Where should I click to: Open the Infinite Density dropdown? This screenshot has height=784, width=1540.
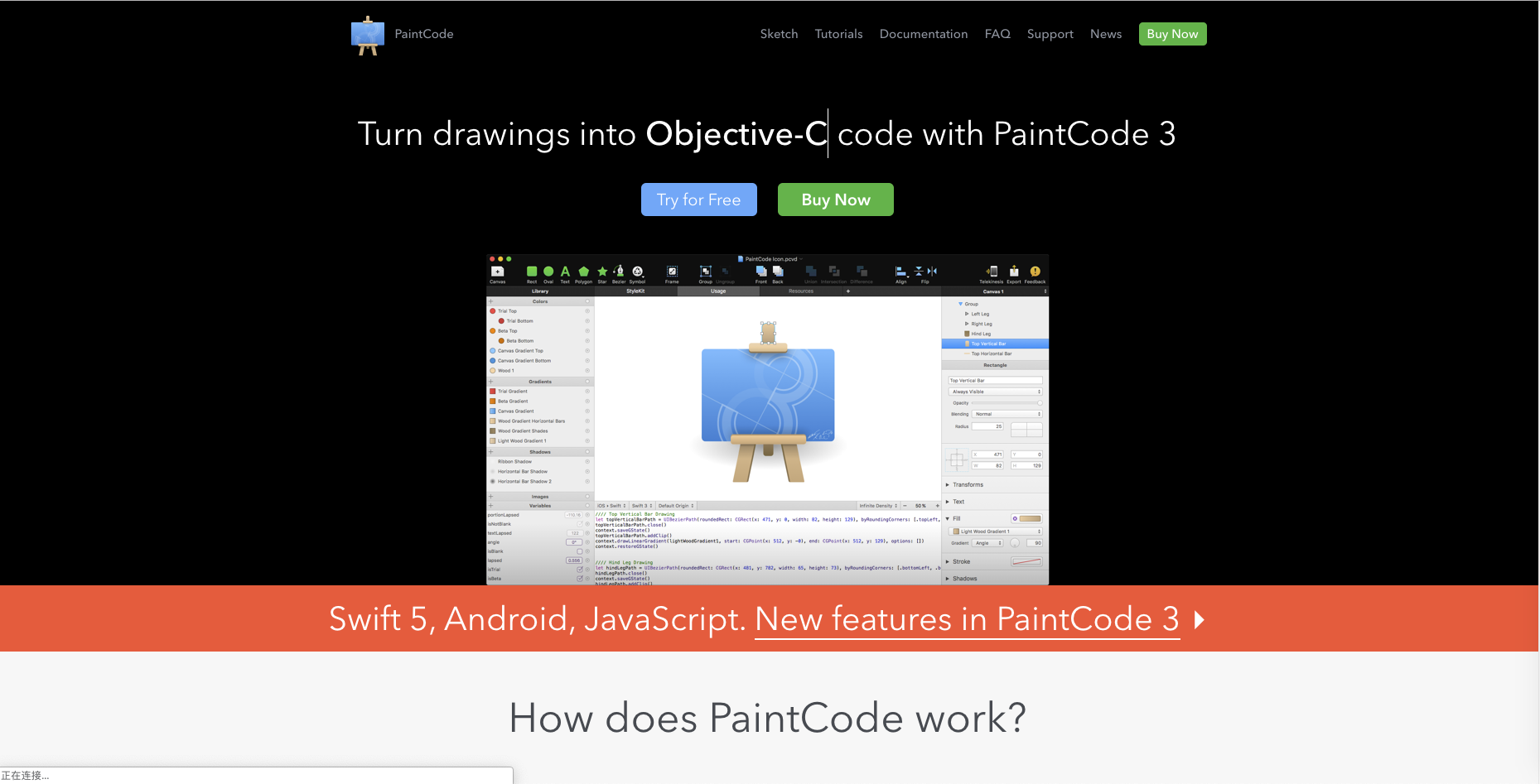(878, 506)
